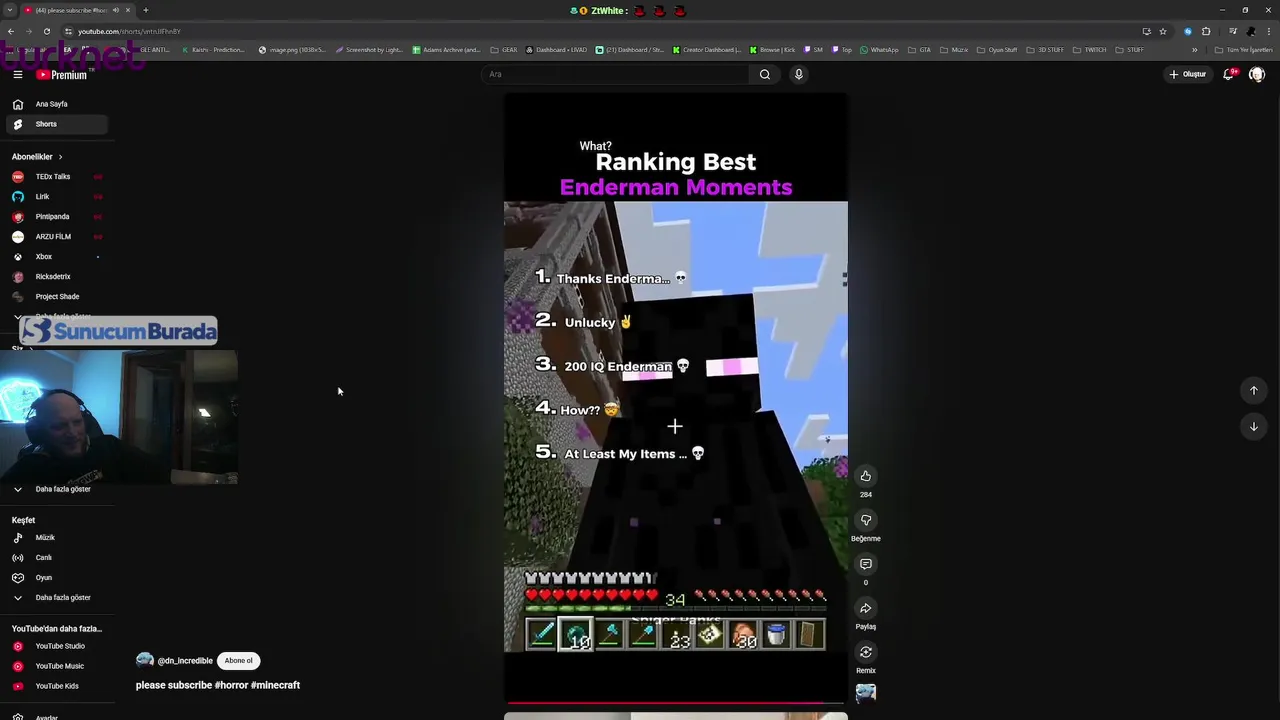The image size is (1280, 720).
Task: Like the Short with thumbs up
Action: click(866, 476)
